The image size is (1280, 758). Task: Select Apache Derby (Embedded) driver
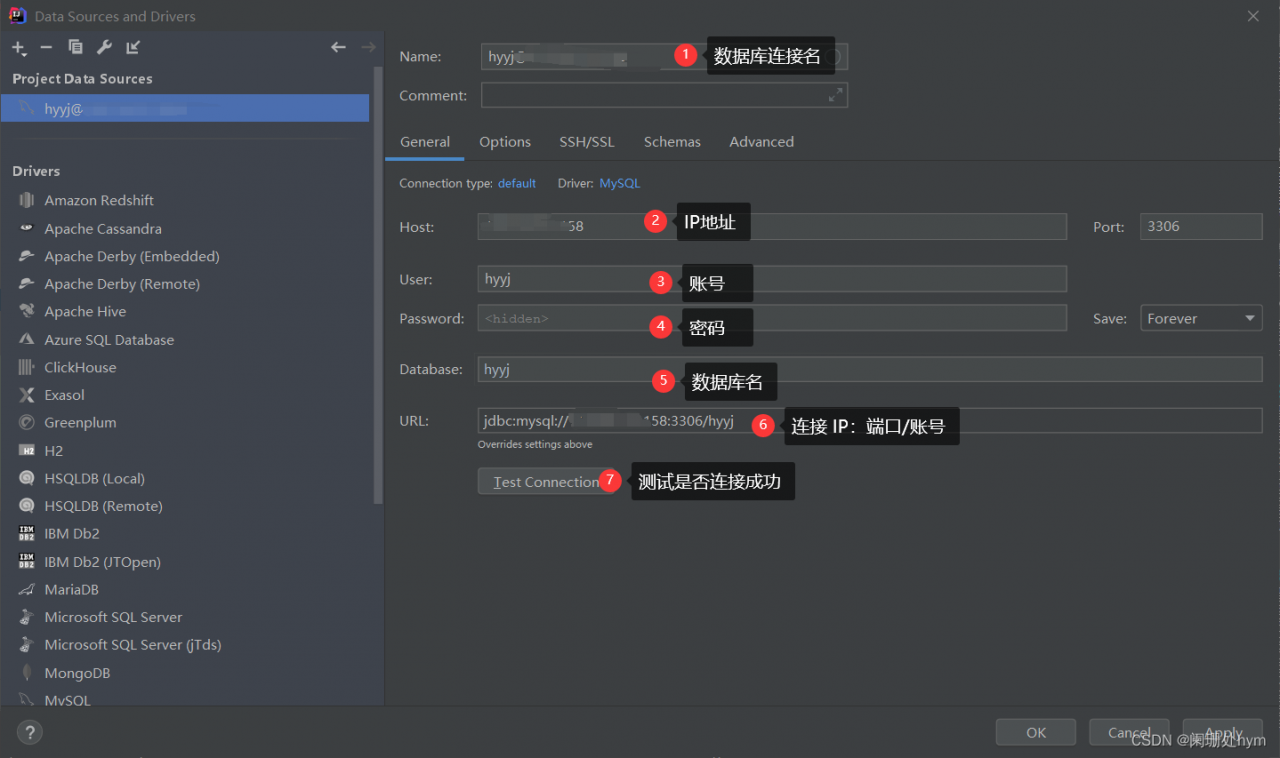[x=131, y=257]
